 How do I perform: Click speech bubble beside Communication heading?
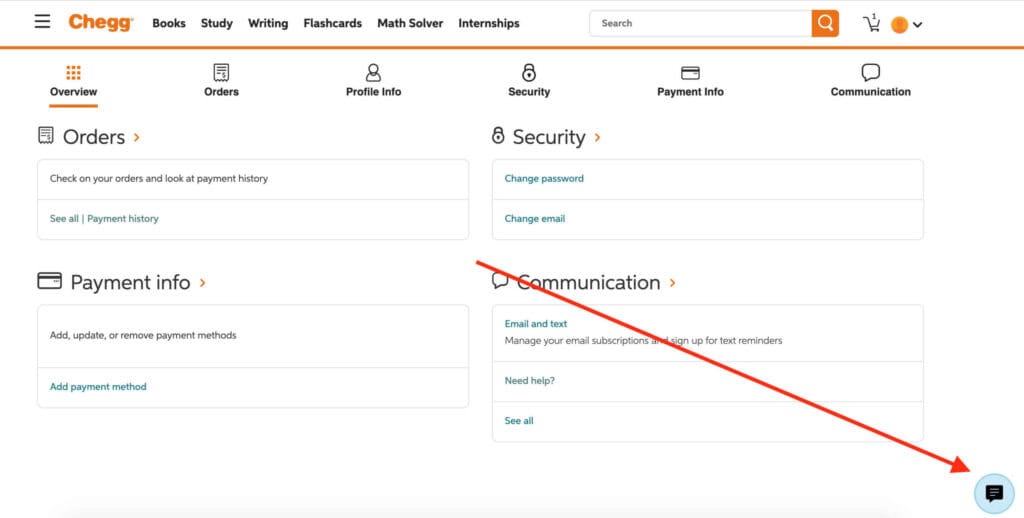pos(500,281)
